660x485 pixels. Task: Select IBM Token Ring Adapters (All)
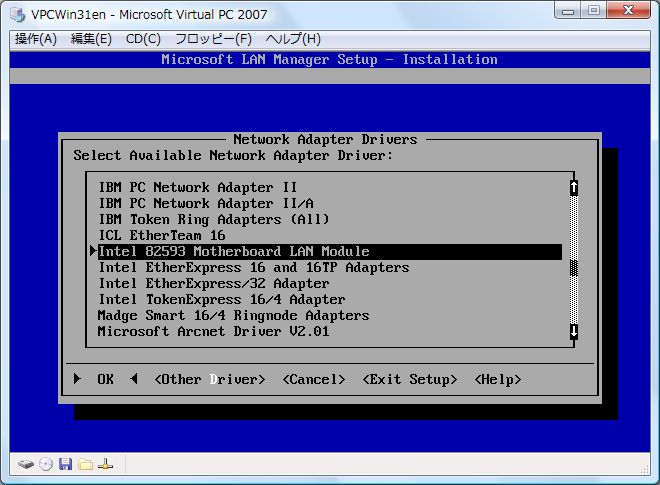(x=330, y=219)
